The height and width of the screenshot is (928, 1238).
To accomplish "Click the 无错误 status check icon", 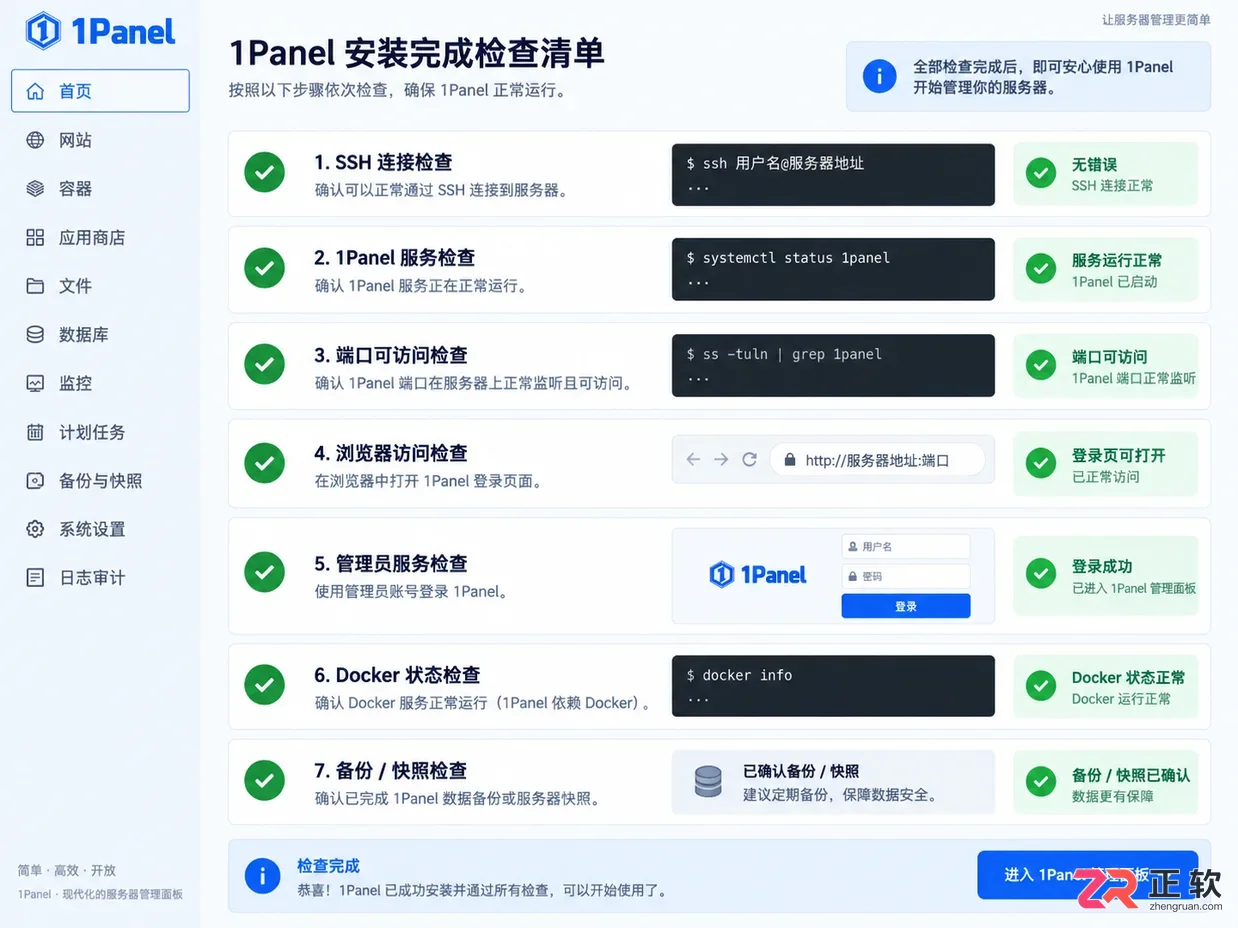I will (1041, 173).
